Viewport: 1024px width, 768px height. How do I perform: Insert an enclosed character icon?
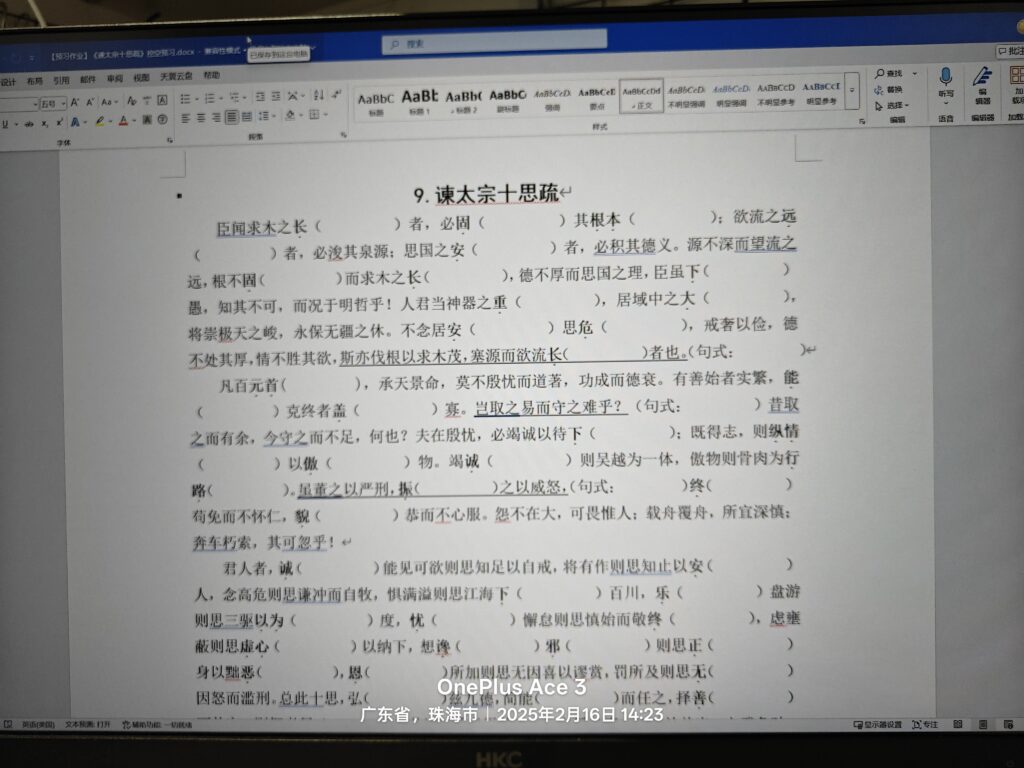(x=163, y=119)
